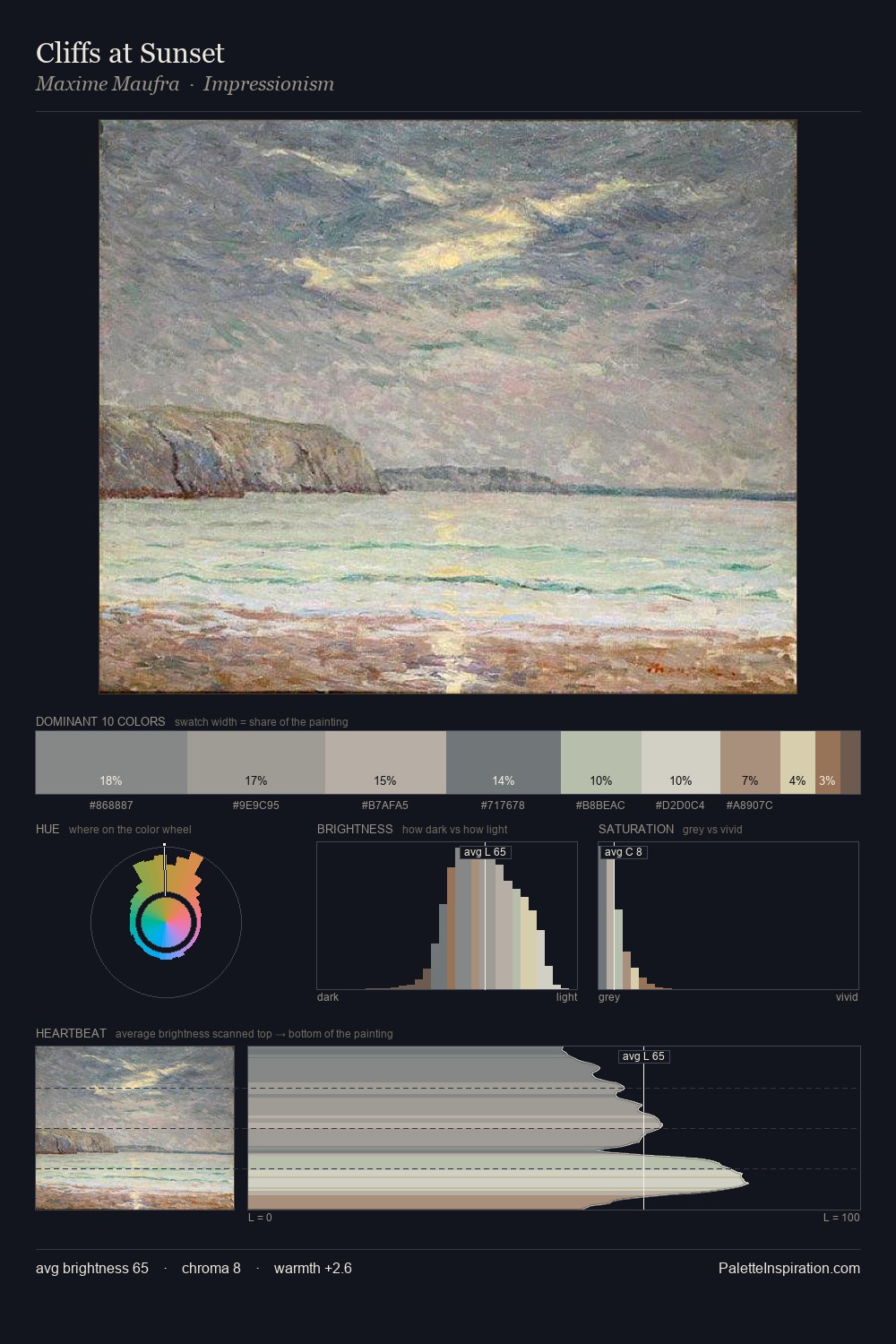Click the heartbeat brightness profile chart
The image size is (896, 1344).
coord(554,1128)
